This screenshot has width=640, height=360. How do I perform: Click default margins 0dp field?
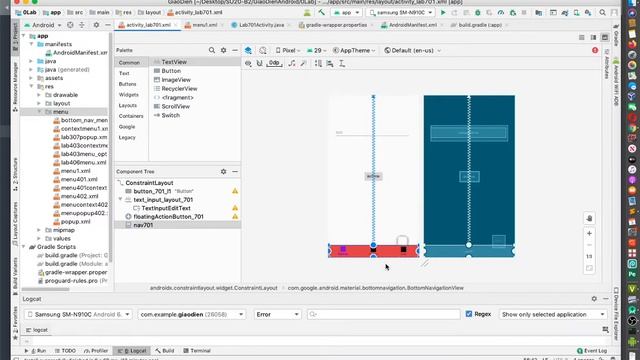274,63
